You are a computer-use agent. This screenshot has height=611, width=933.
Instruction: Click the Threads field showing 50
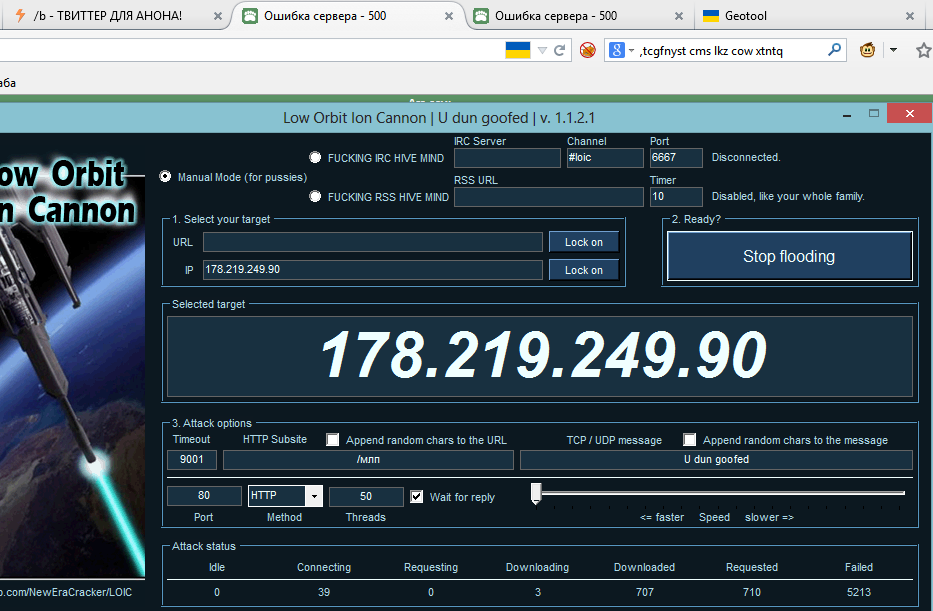pos(366,496)
